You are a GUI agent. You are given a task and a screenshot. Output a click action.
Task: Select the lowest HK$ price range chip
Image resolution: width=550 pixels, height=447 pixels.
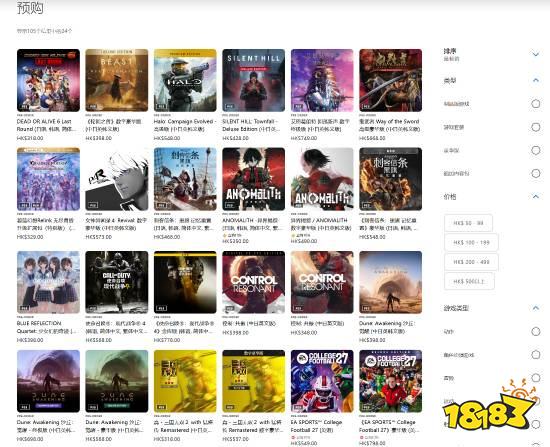click(468, 223)
